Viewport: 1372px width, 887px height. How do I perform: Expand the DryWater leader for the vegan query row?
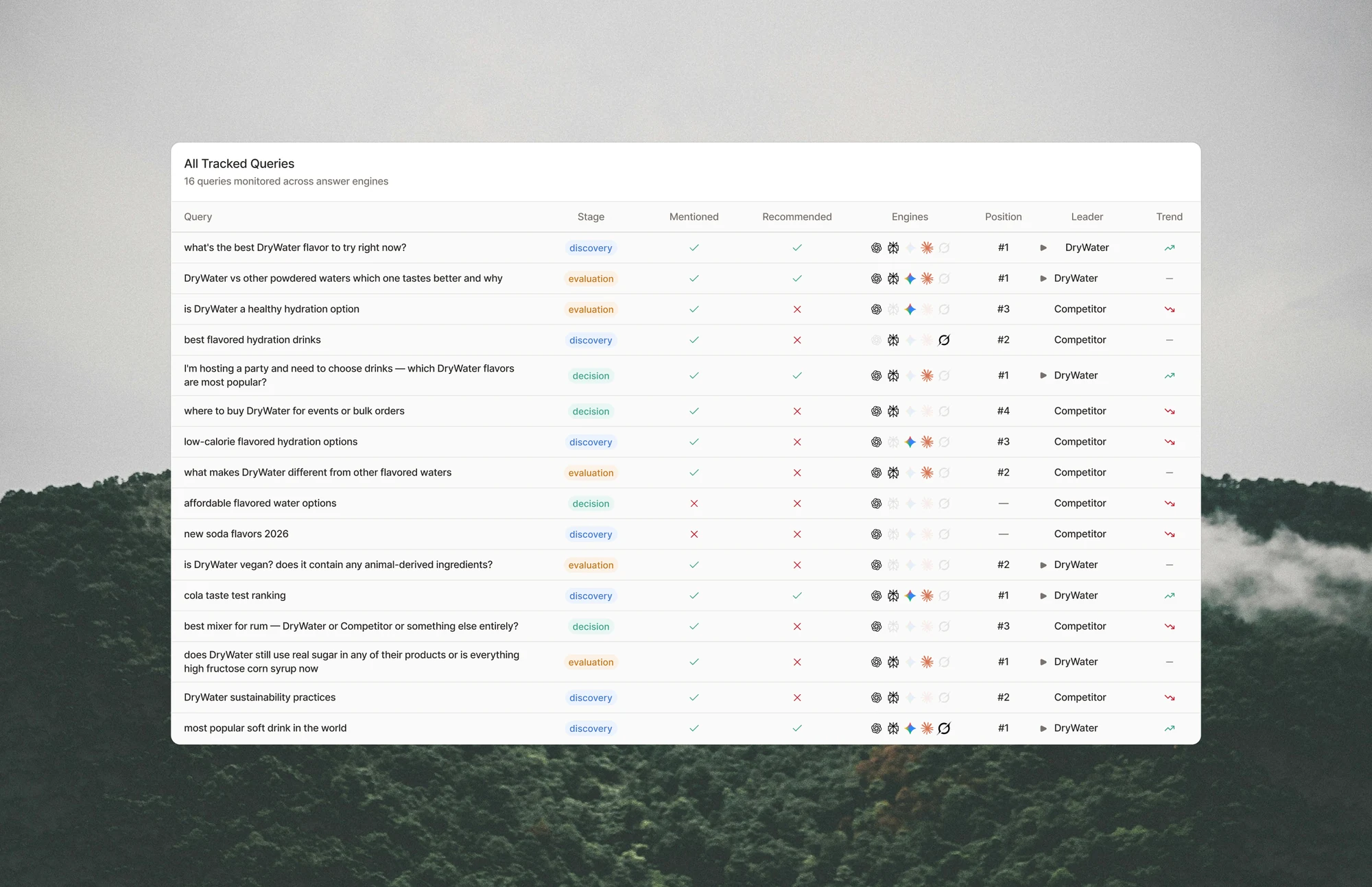pyautogui.click(x=1043, y=565)
